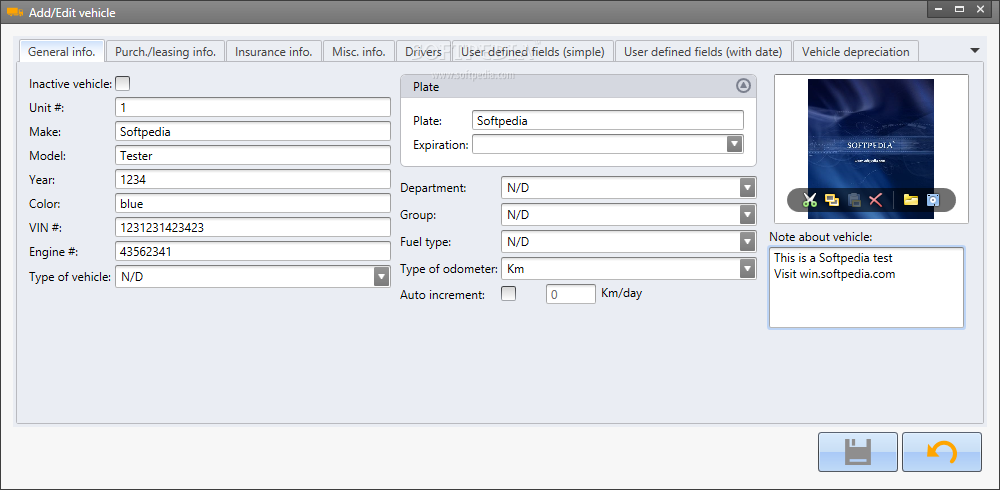Image resolution: width=1000 pixels, height=490 pixels.
Task: Collapse the Plate panel using circle arrow
Action: 743,85
